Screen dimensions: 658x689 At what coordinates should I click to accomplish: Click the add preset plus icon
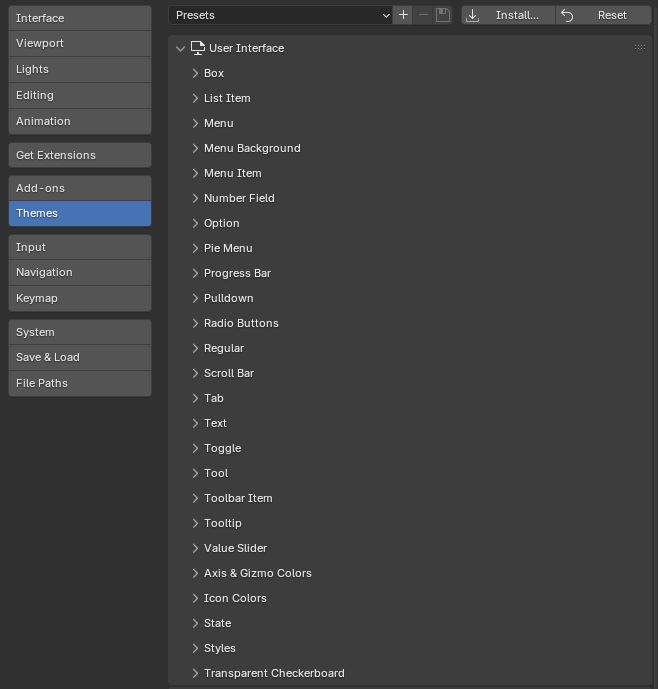(x=403, y=15)
